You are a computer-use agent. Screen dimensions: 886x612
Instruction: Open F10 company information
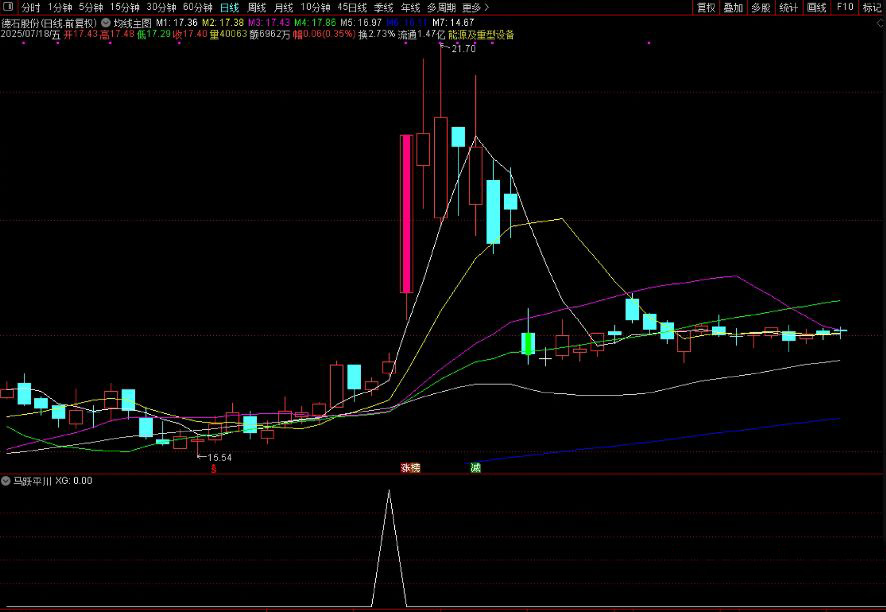(844, 7)
